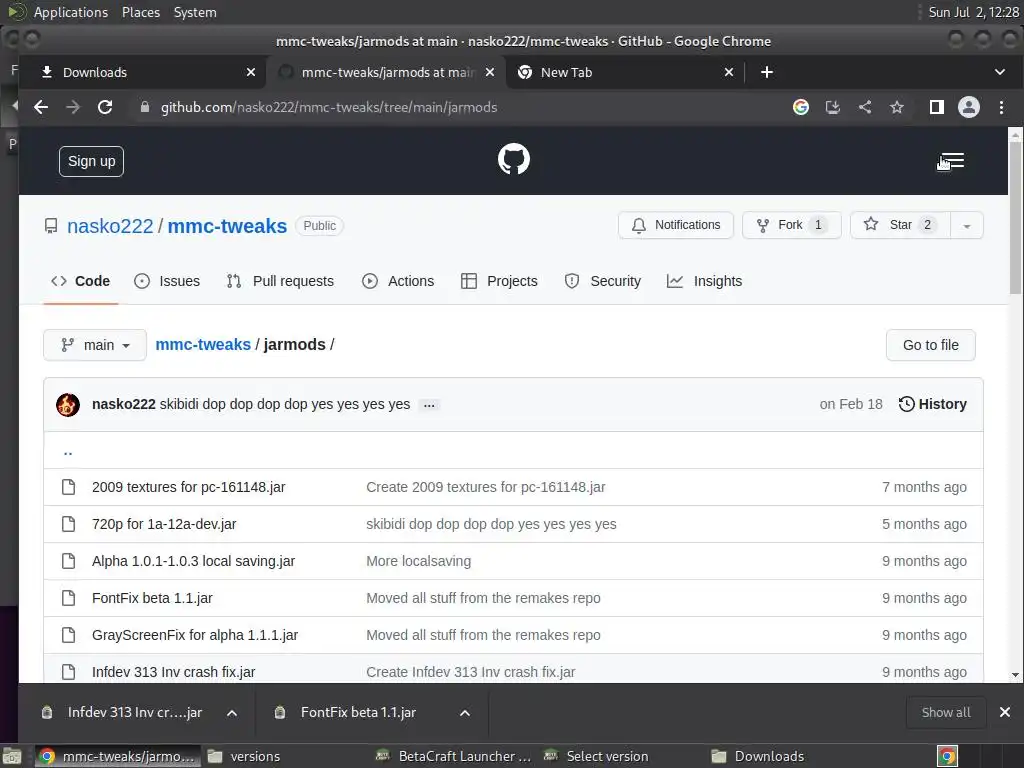Go up to parent directory link
This screenshot has width=1024, height=768.
pos(68,451)
